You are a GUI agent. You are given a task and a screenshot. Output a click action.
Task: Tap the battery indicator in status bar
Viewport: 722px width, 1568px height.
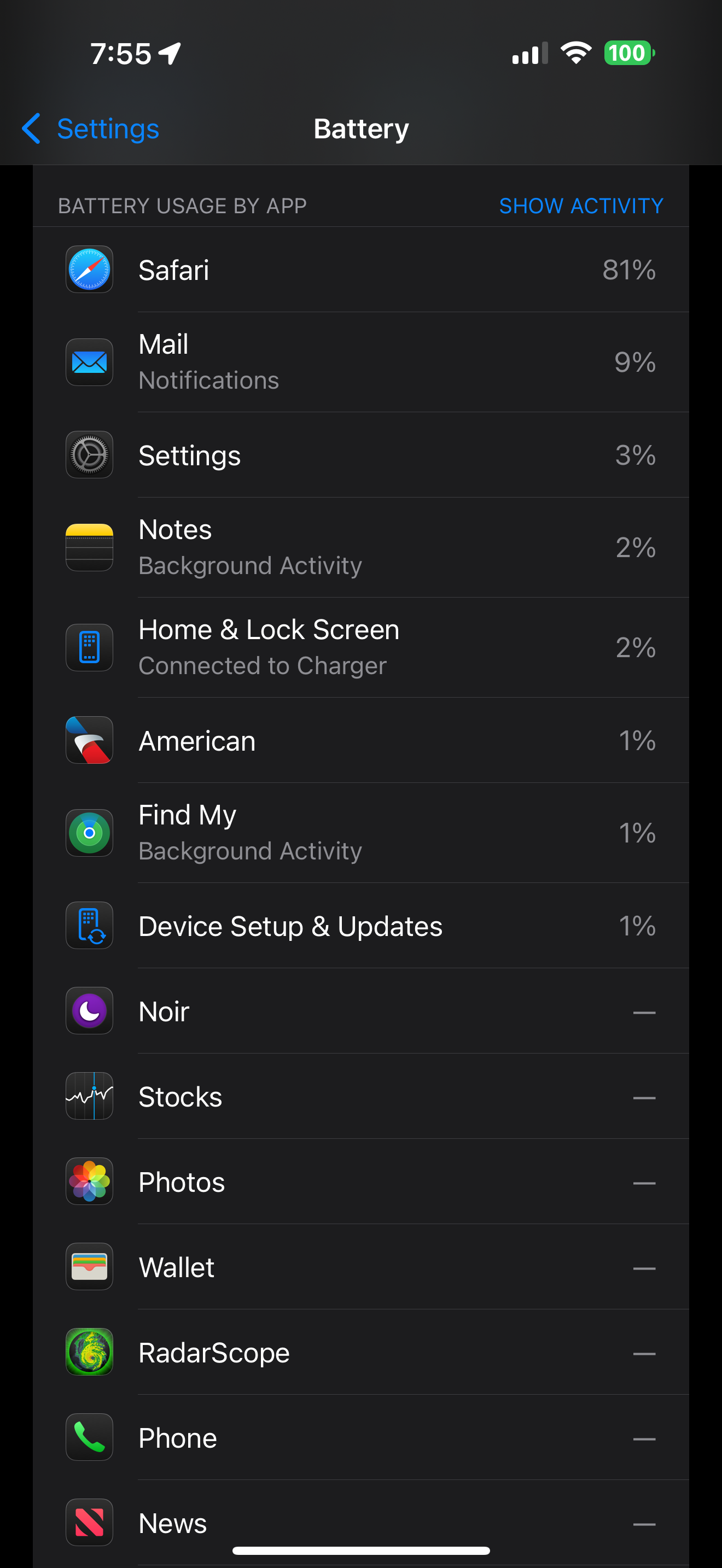click(x=628, y=53)
